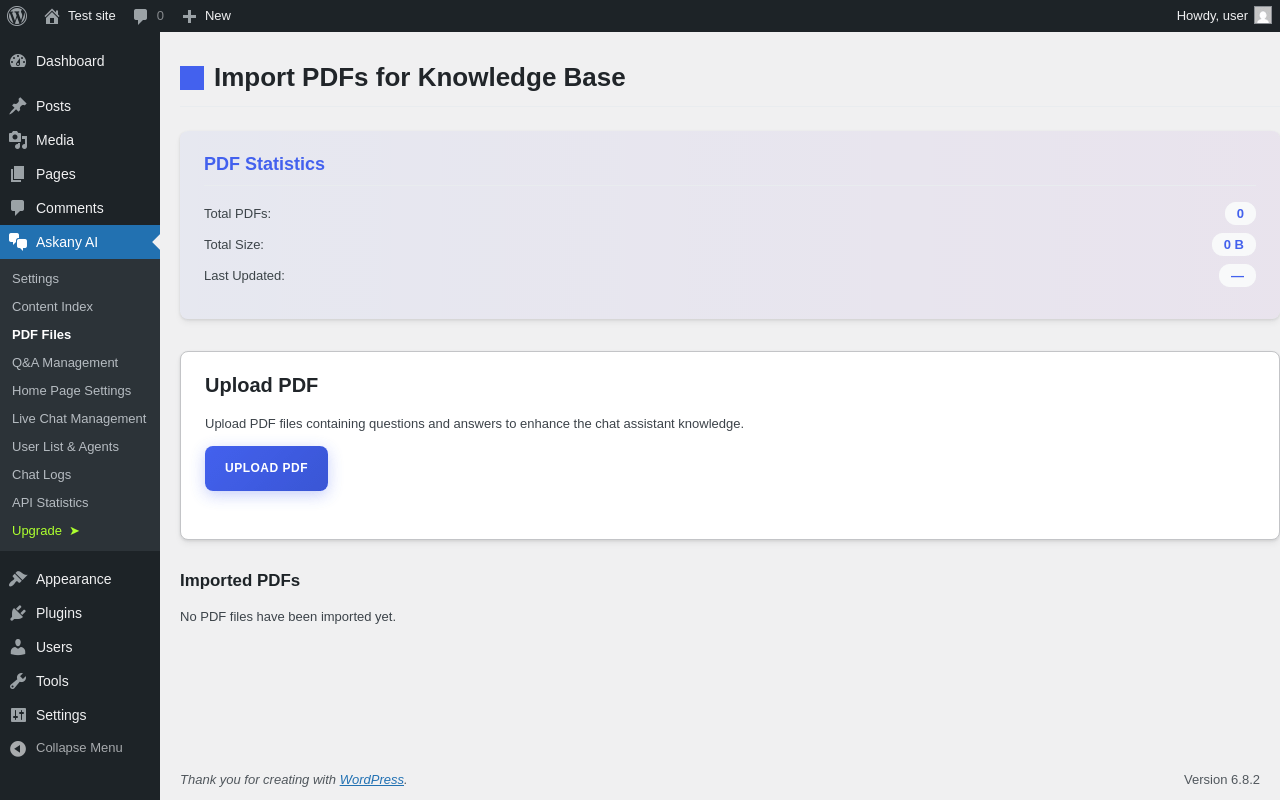Click the home icon beside Test site
Screen dimensions: 1280x800
pos(52,16)
